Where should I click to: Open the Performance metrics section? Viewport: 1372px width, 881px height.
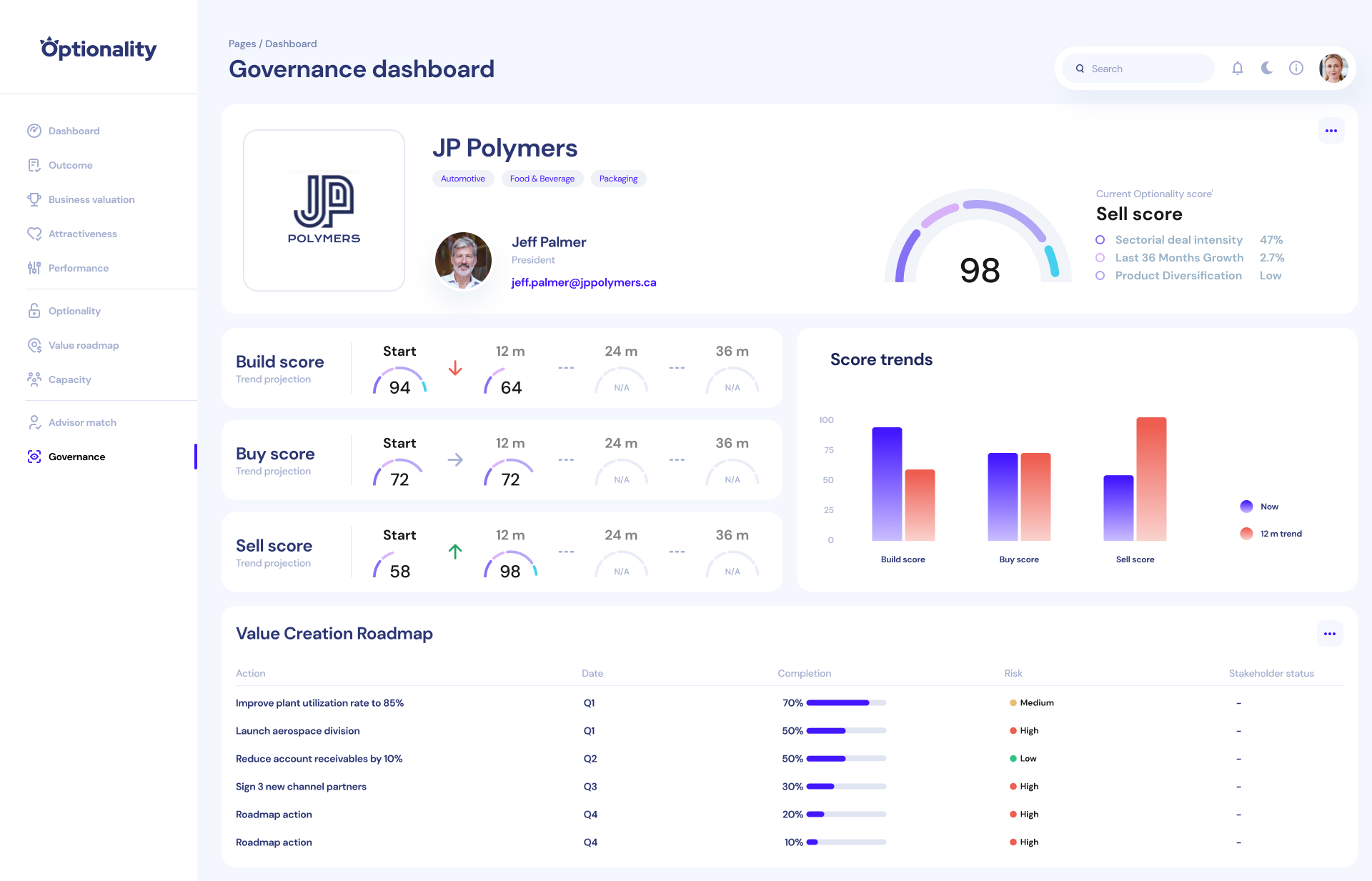78,268
